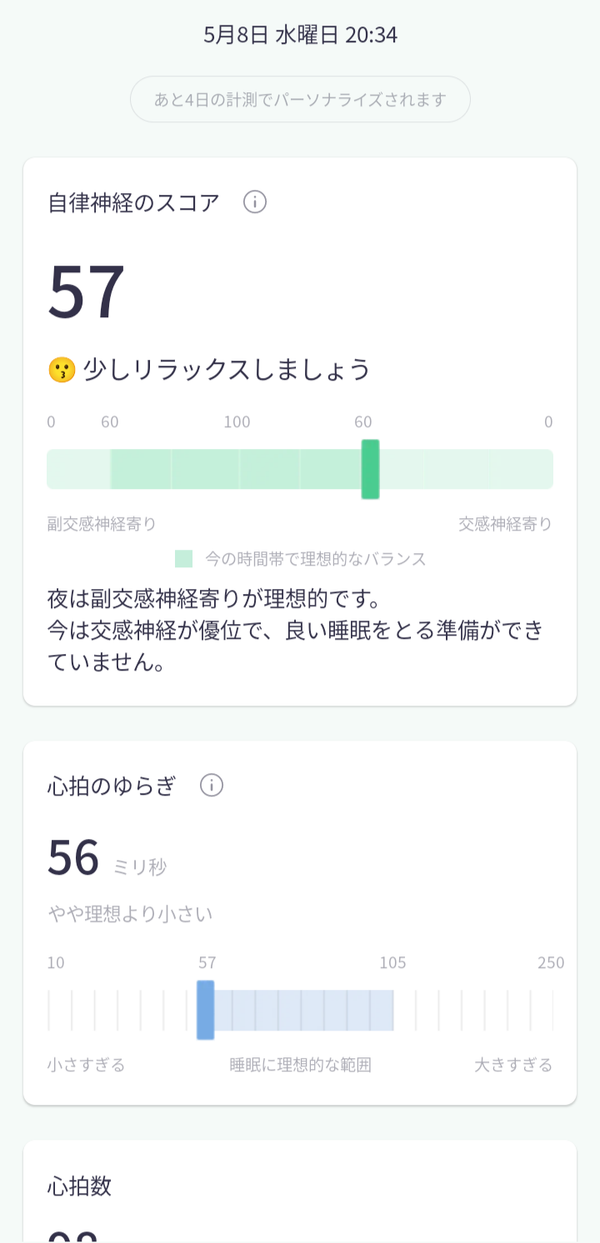Tap the light blue ideal range band
This screenshot has height=1243, width=600.
coord(304,1010)
